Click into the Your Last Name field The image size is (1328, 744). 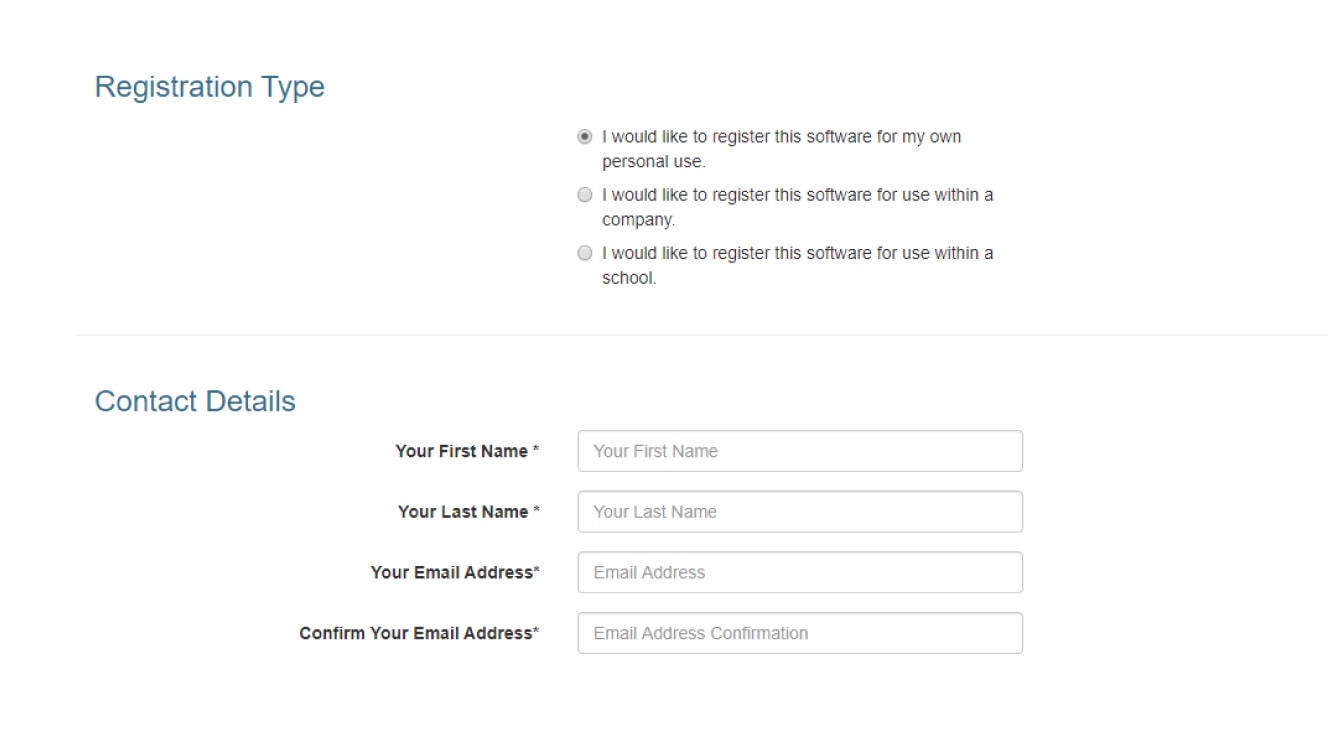[800, 512]
